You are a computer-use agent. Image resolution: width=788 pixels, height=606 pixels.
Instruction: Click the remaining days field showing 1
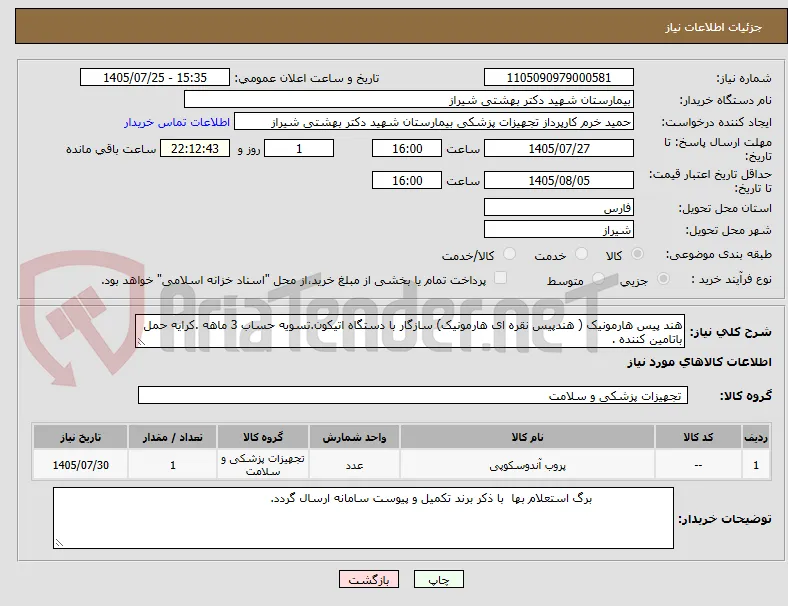pyautogui.click(x=299, y=148)
